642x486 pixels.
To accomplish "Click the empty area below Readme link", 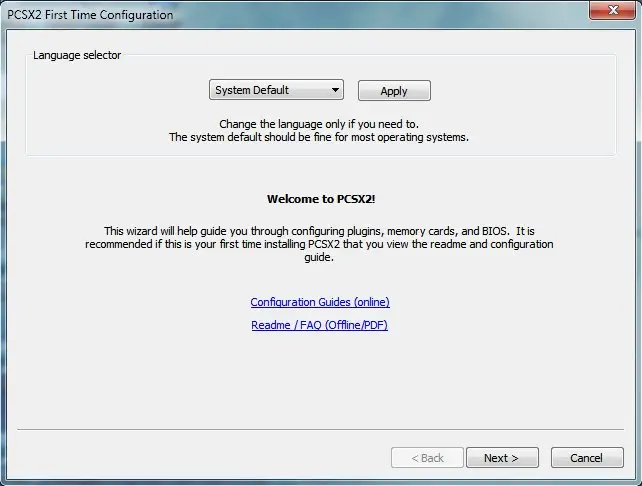I will 319,380.
